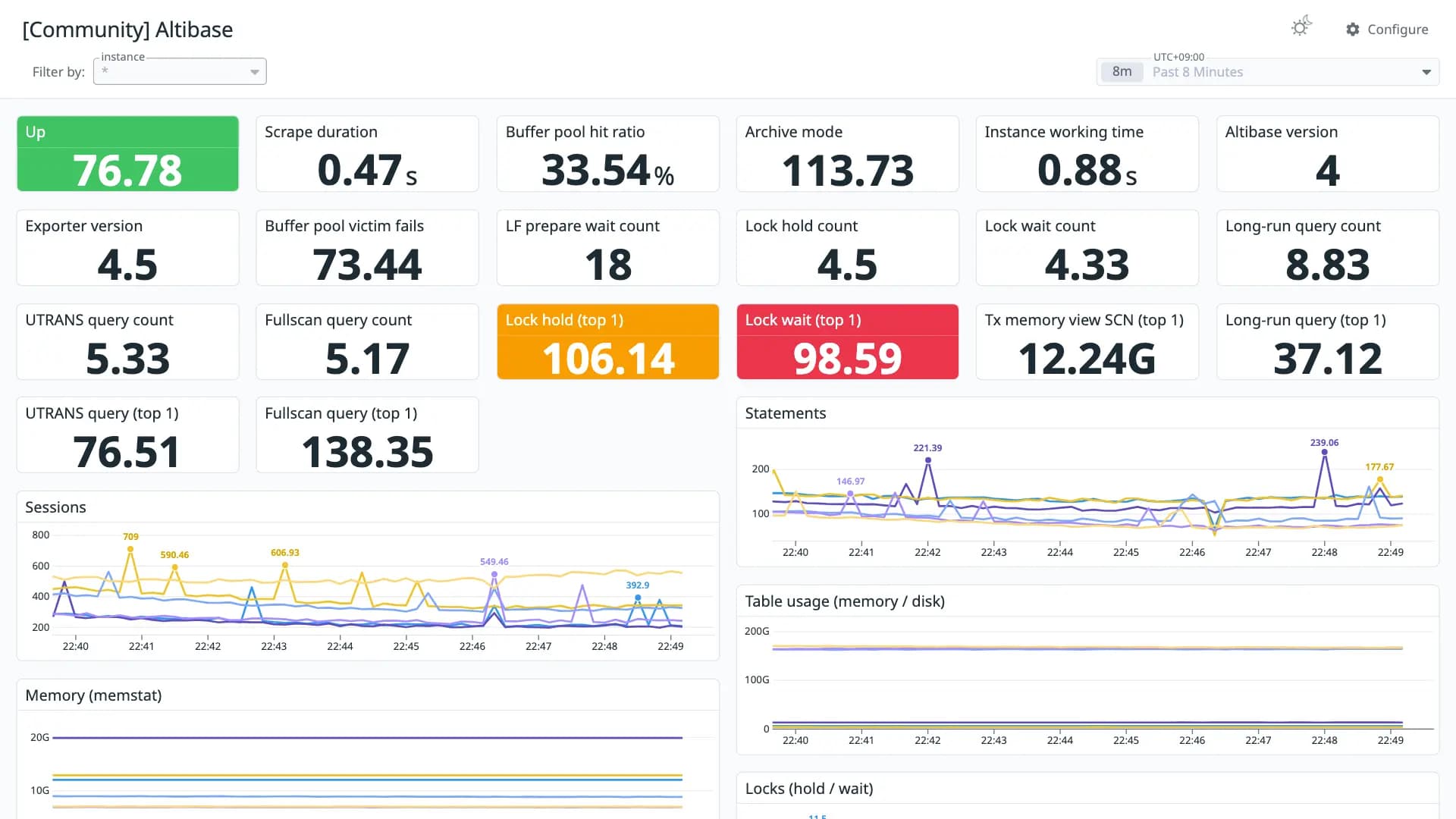This screenshot has height=819, width=1456.
Task: Click the Fullscan query (top 1) 138.35 value
Action: pyautogui.click(x=367, y=452)
